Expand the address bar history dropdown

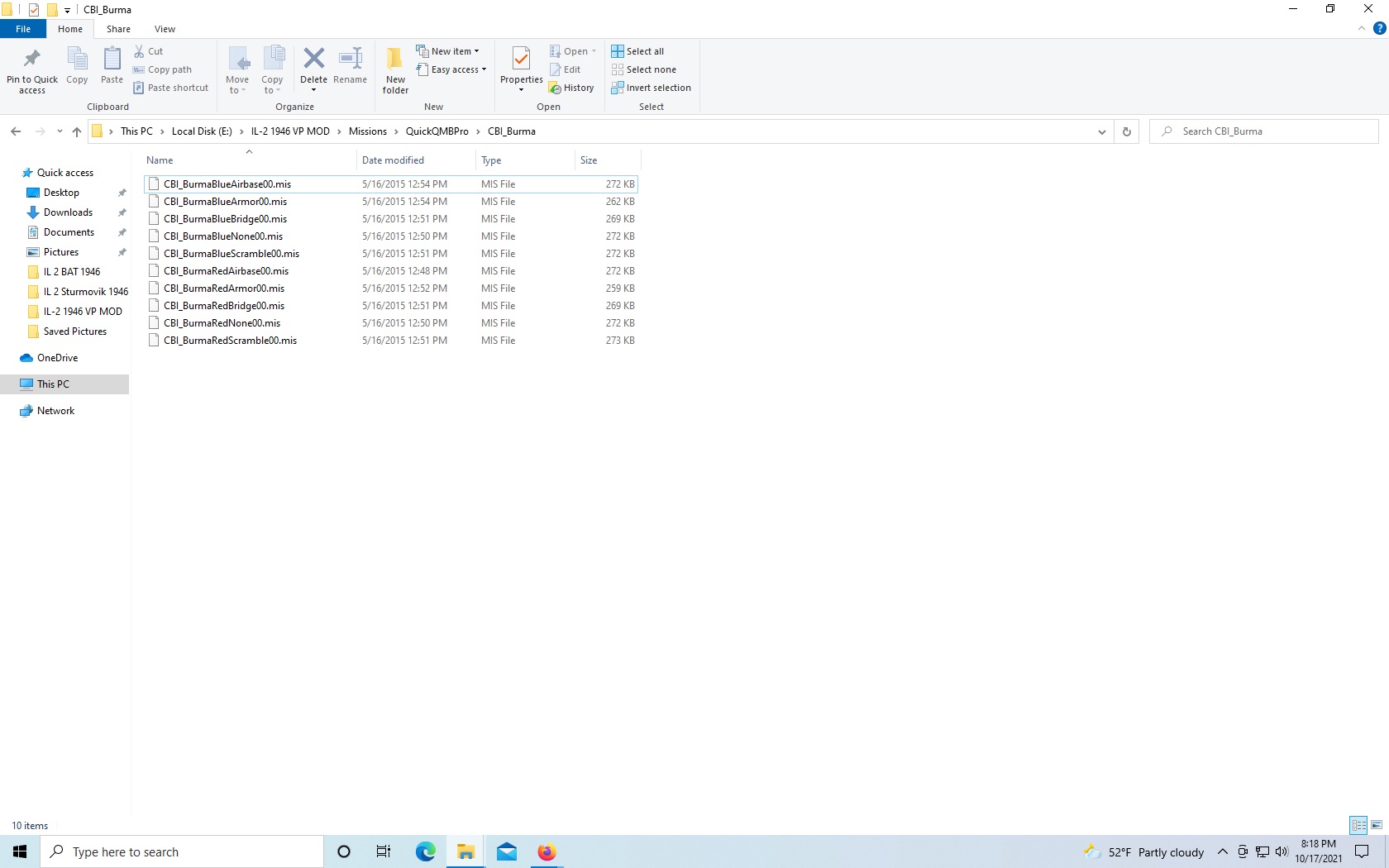(1101, 131)
